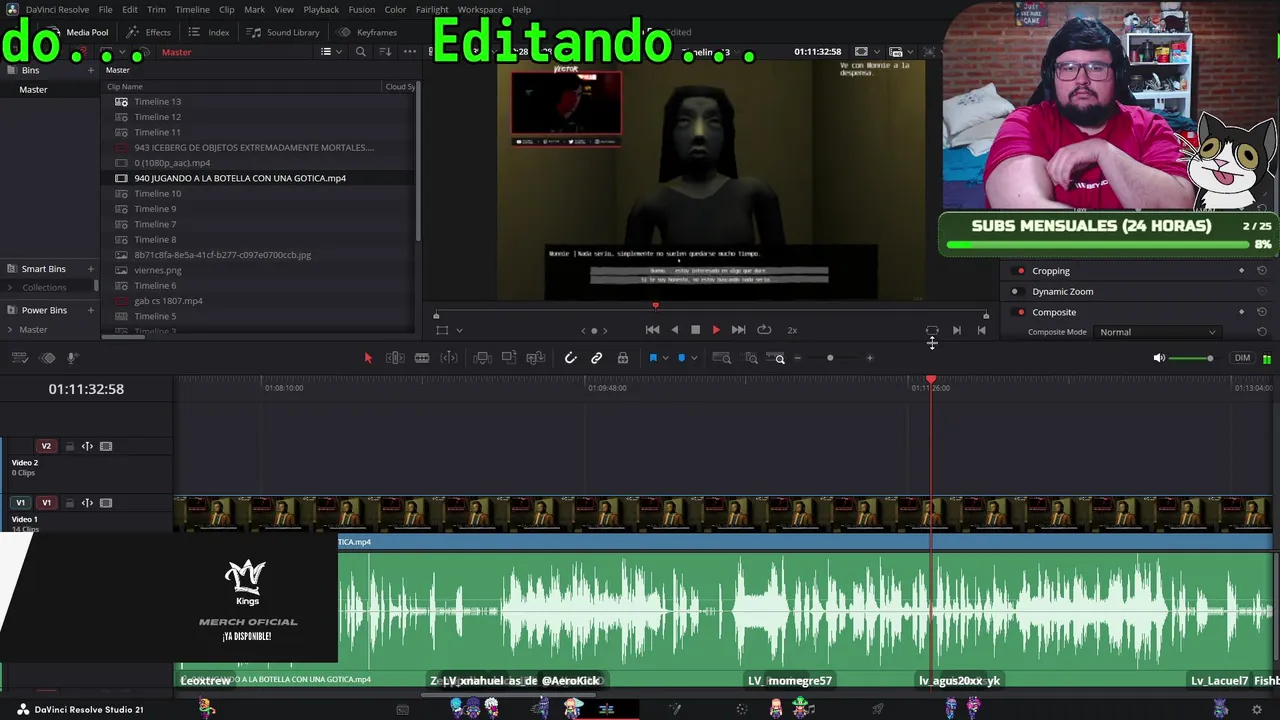Image resolution: width=1280 pixels, height=720 pixels.
Task: Open the Composite Mode dropdown
Action: pyautogui.click(x=1158, y=332)
